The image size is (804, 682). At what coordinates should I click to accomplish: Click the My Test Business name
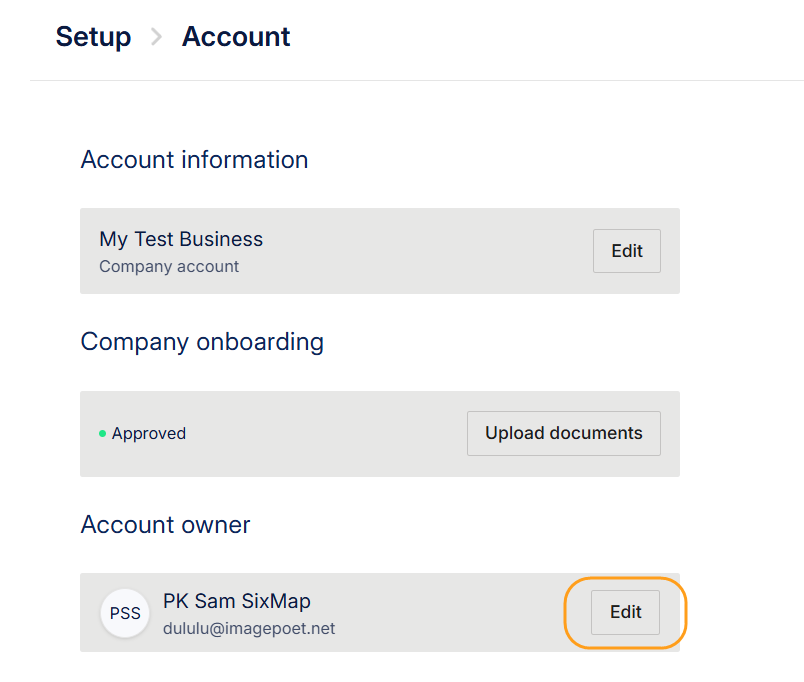point(181,239)
